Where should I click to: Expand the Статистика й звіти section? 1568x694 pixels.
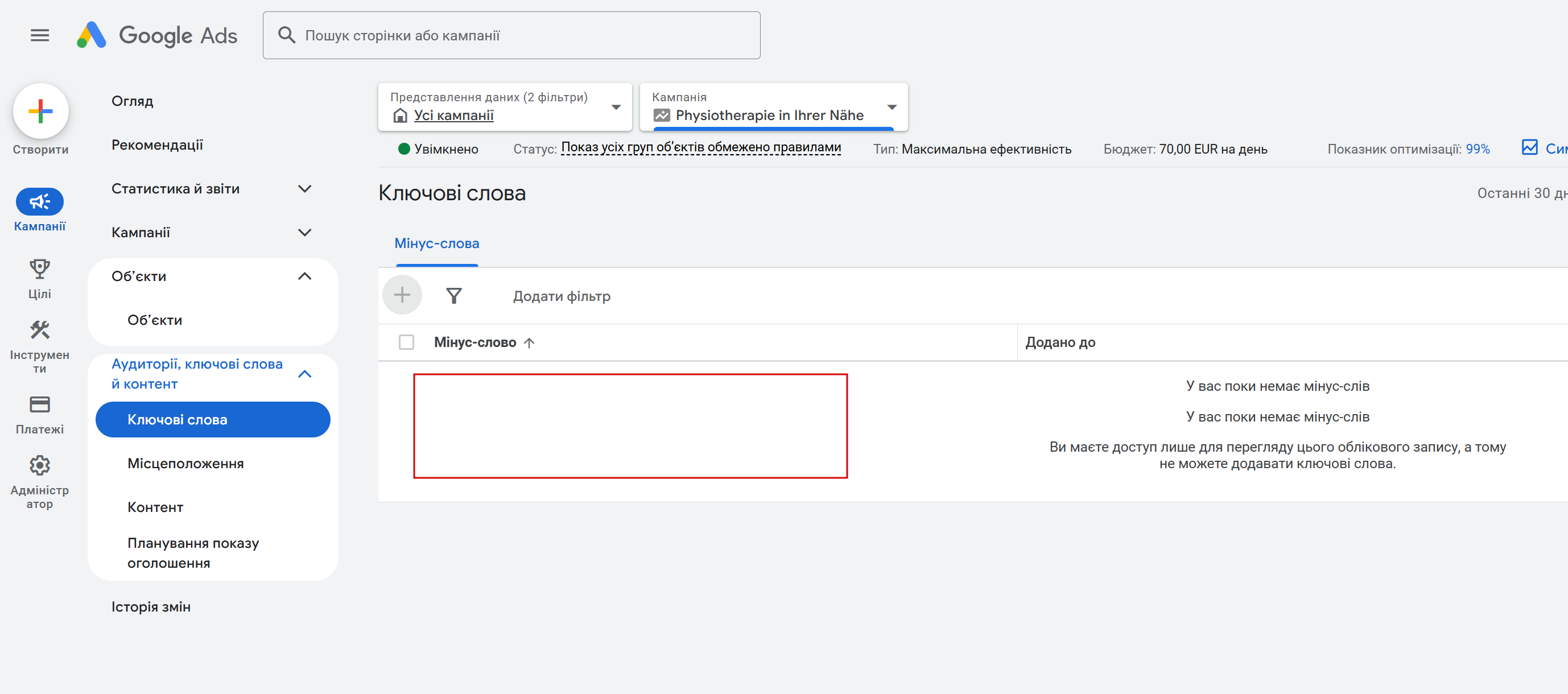coord(304,189)
